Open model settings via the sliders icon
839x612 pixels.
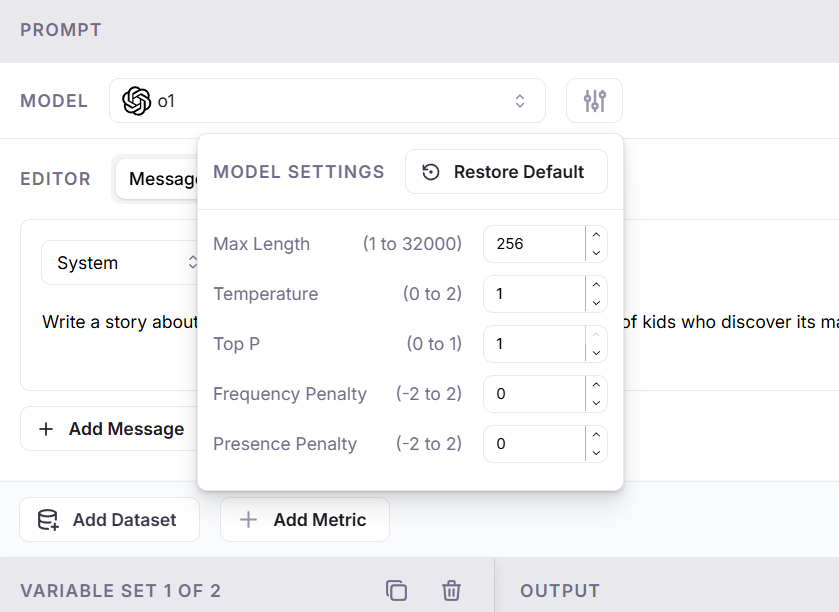coord(594,100)
